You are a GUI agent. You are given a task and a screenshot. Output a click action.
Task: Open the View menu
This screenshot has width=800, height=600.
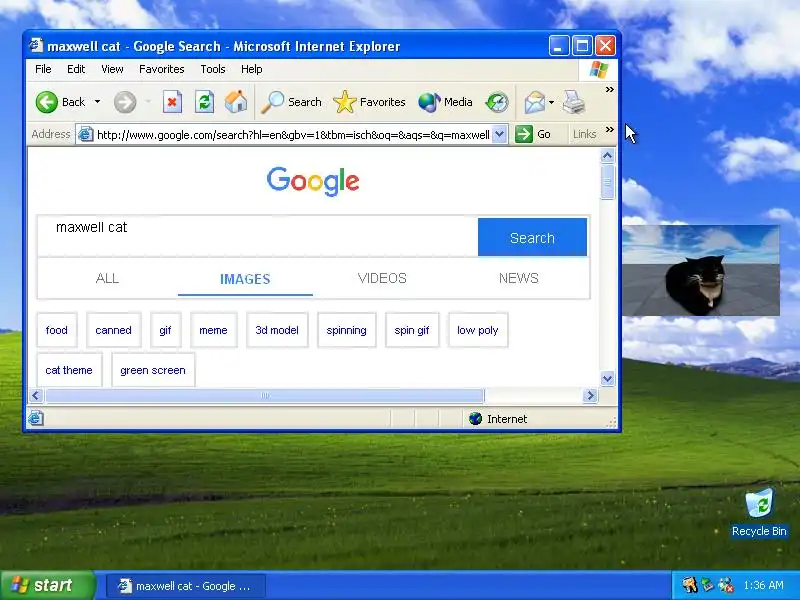(112, 69)
